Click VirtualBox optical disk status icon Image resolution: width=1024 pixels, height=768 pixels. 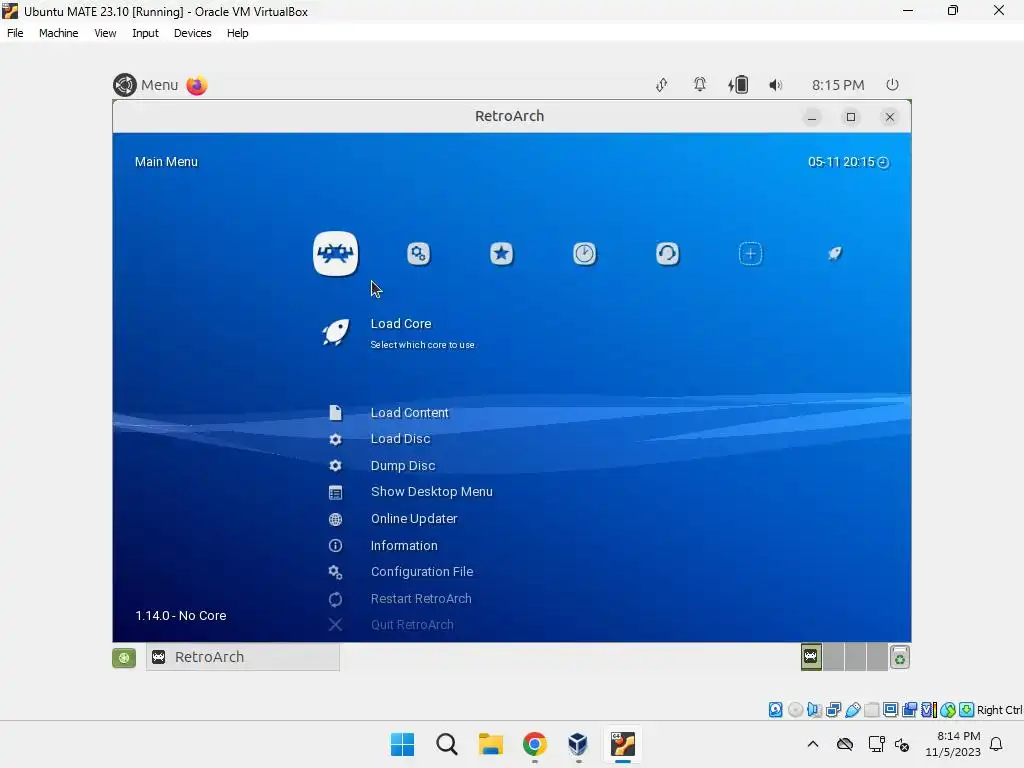tap(795, 710)
